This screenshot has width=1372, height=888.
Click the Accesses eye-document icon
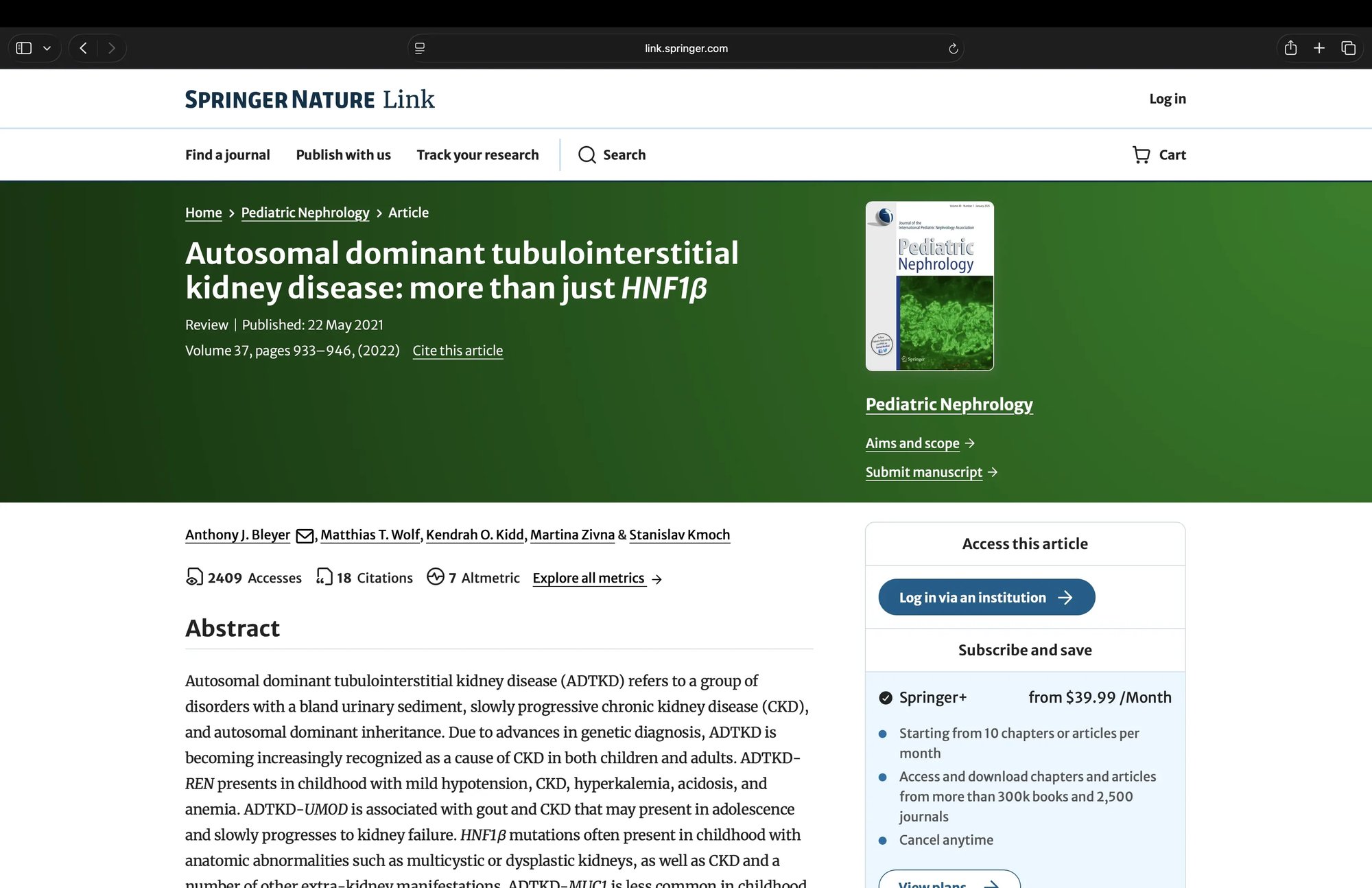pos(194,577)
